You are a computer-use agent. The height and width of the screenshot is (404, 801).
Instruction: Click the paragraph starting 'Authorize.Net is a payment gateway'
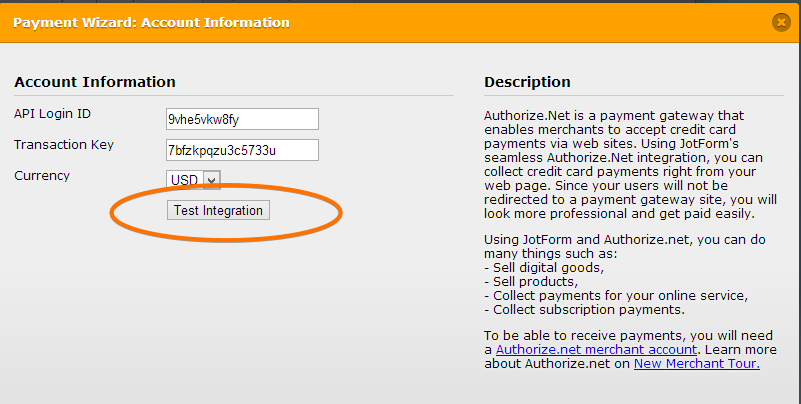[615, 165]
